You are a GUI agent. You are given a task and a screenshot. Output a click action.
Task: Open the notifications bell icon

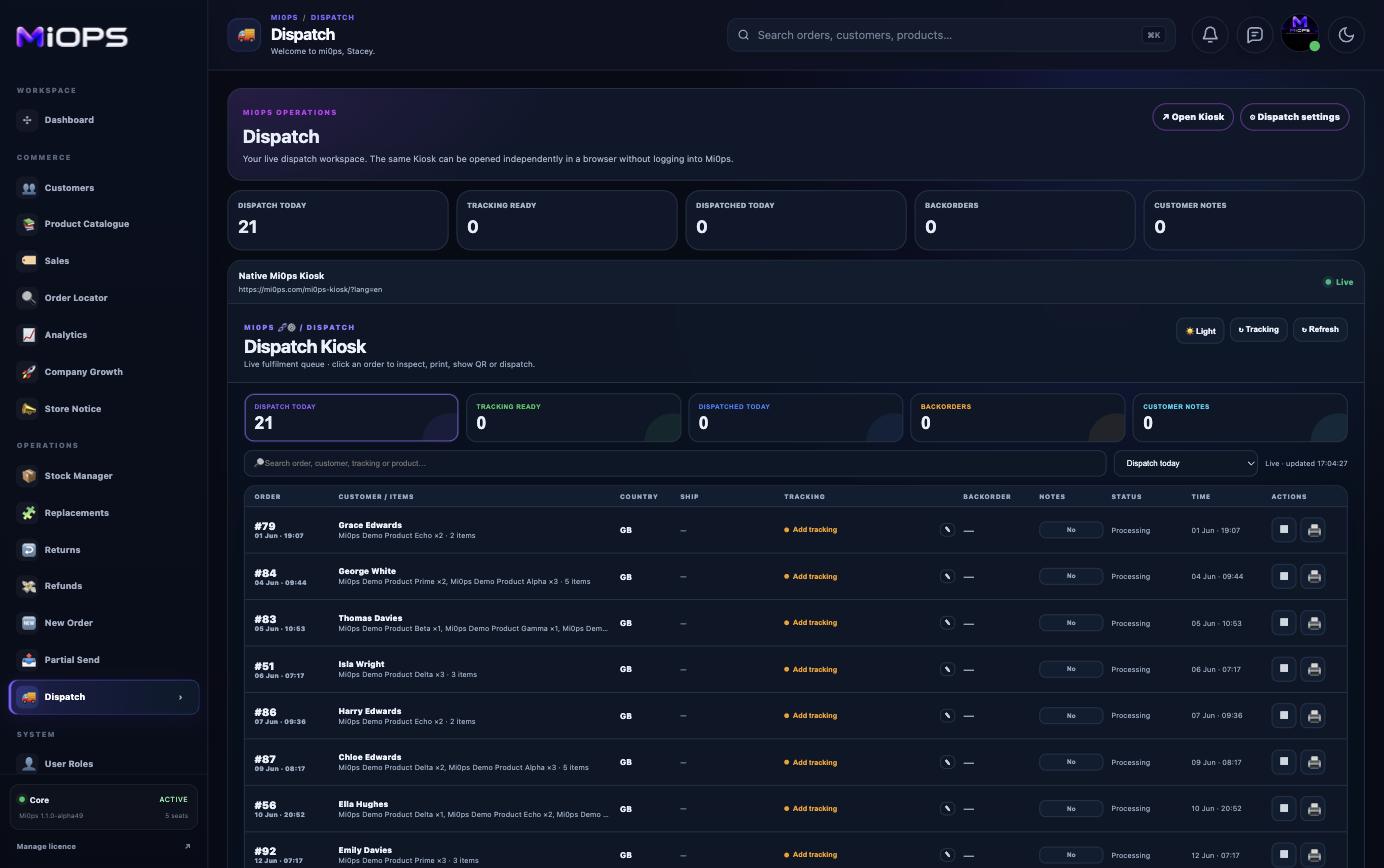[1210, 35]
